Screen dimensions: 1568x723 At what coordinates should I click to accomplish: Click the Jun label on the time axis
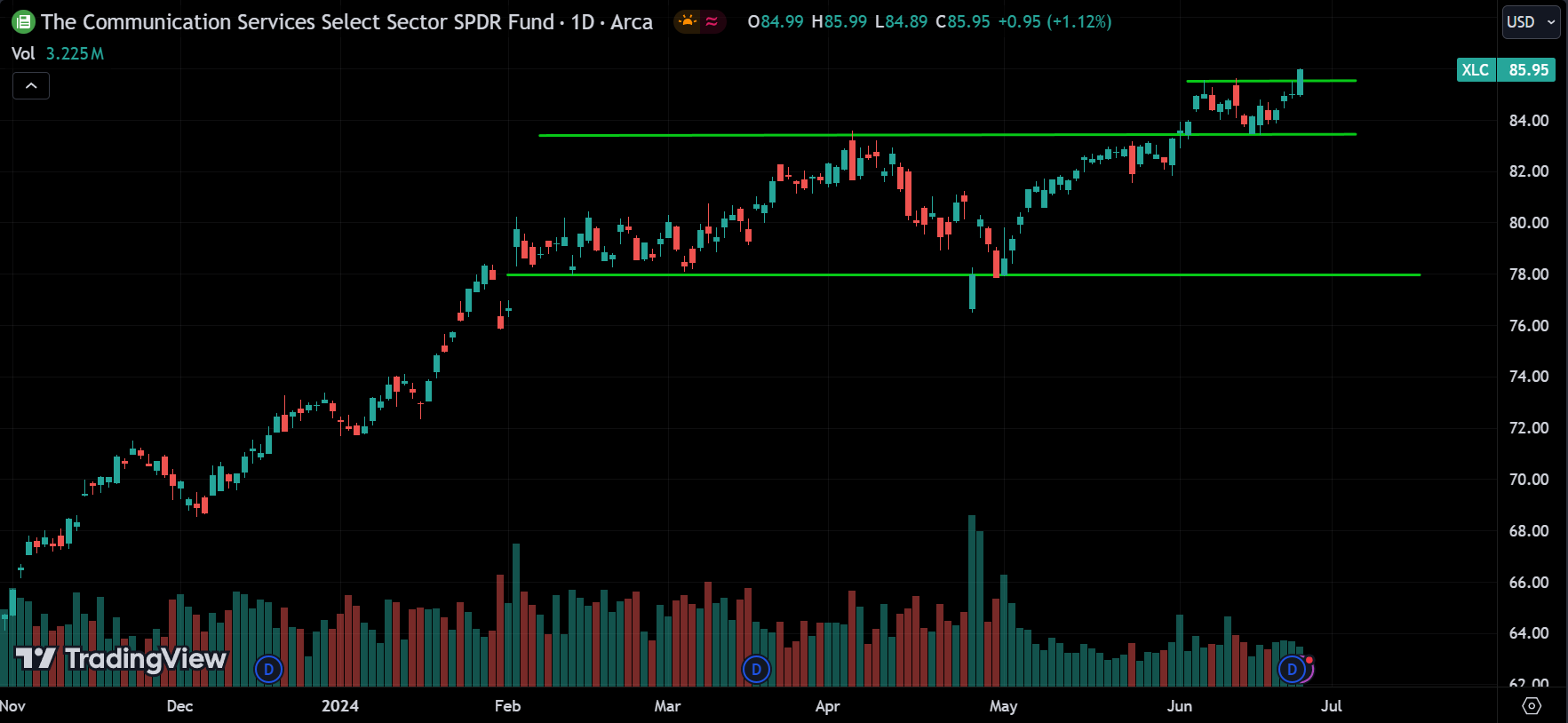[1179, 706]
